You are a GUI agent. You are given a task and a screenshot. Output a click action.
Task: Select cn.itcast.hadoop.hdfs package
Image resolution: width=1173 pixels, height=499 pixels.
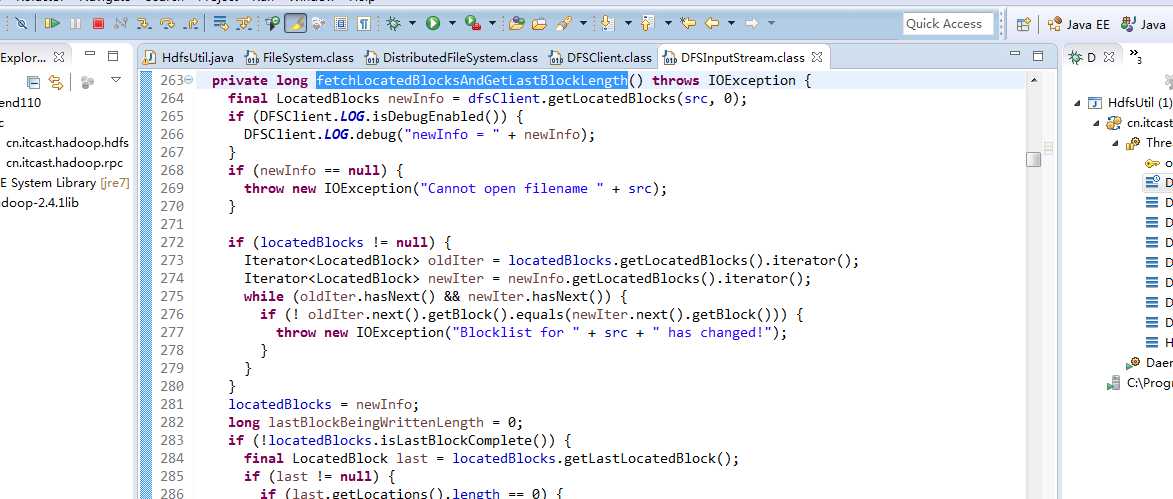(67, 142)
